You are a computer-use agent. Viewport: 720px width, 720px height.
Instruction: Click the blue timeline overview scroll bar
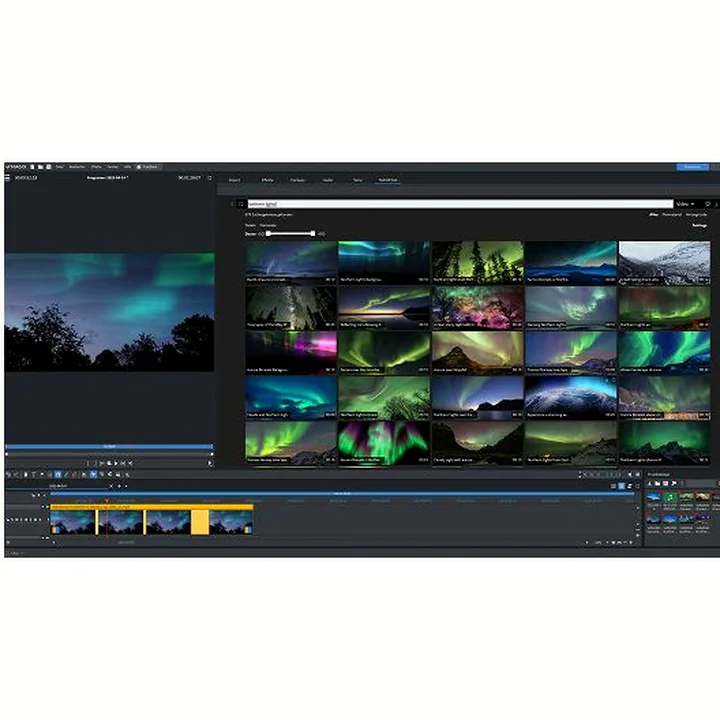(342, 494)
